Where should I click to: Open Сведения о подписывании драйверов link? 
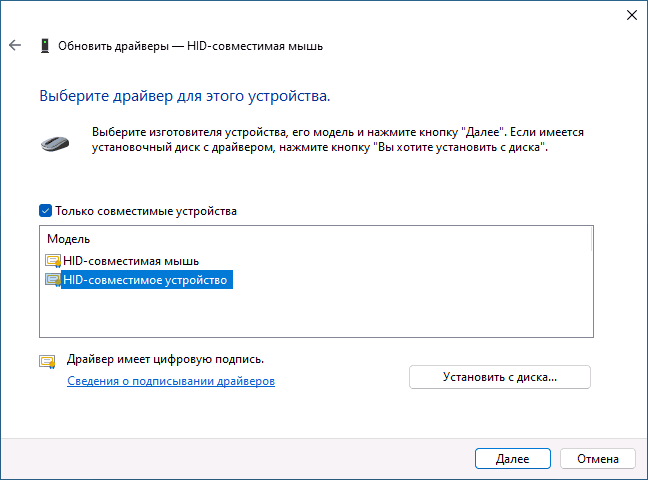pos(171,381)
